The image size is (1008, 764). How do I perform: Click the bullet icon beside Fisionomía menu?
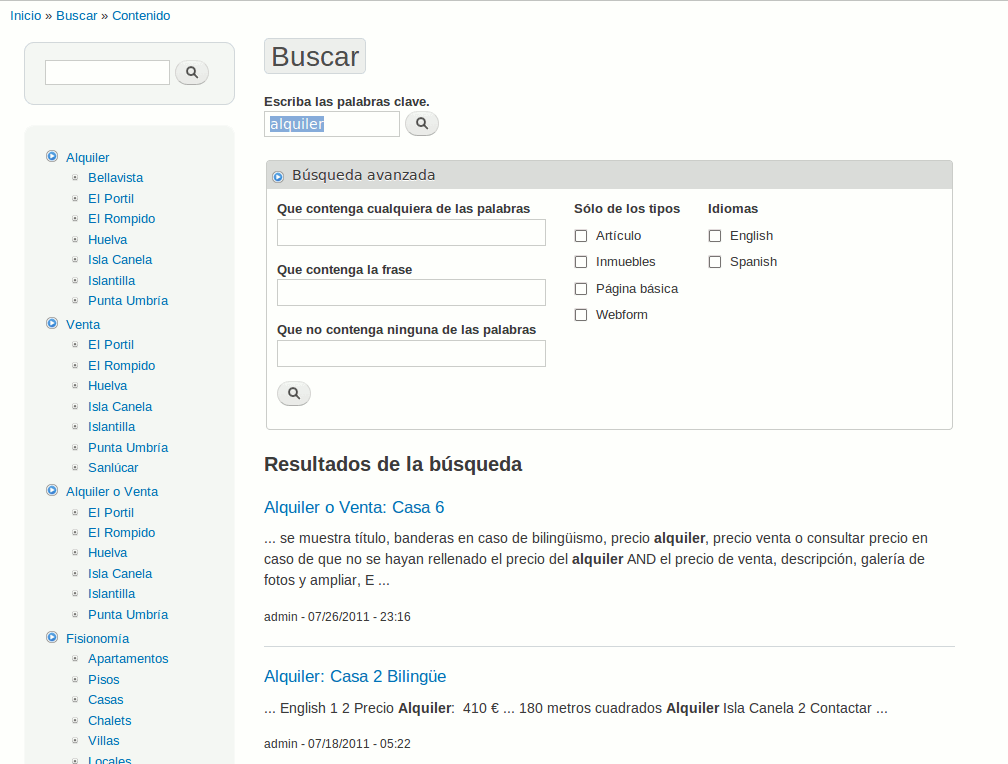click(52, 638)
